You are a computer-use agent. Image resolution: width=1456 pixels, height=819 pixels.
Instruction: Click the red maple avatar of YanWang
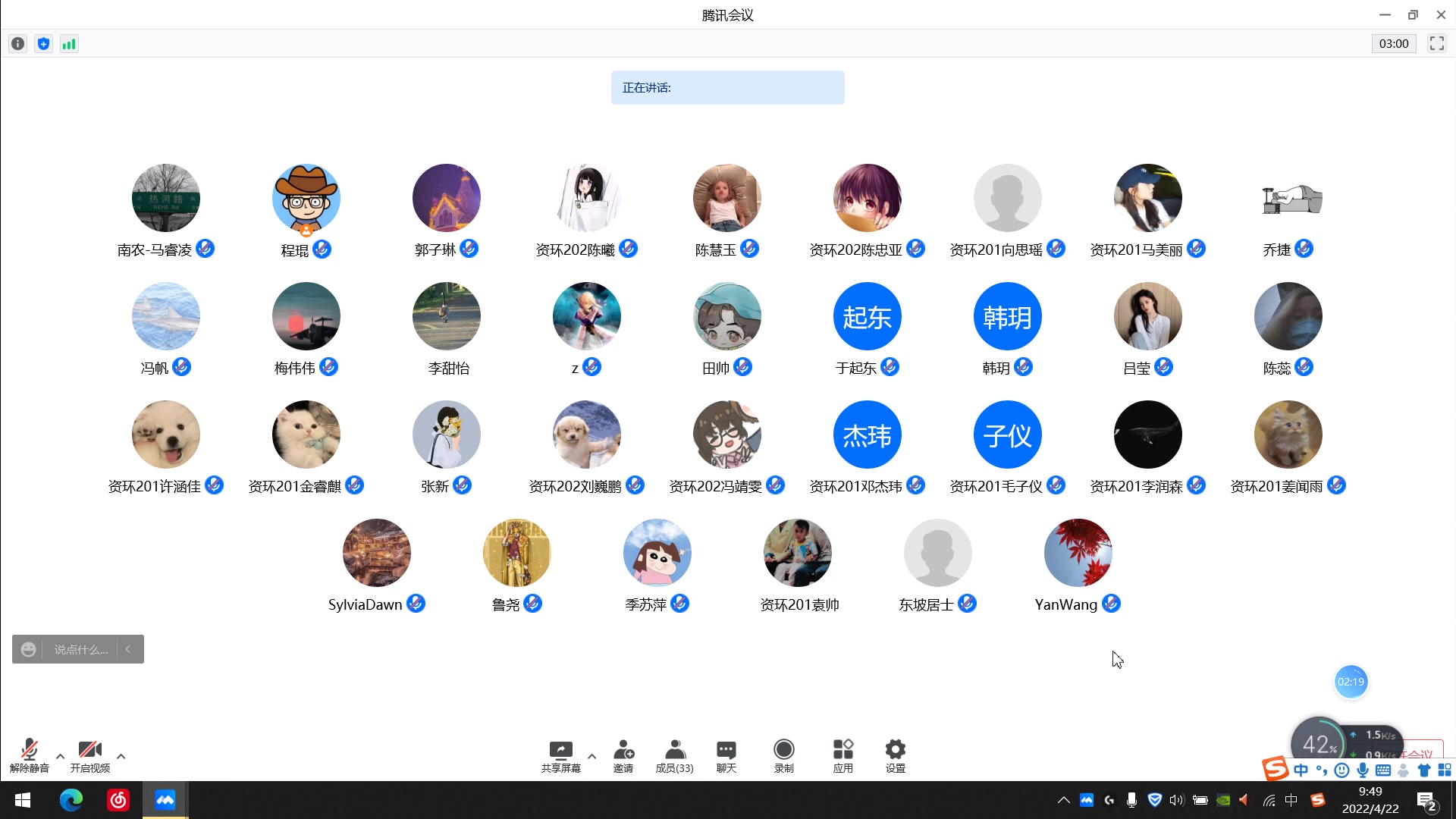click(x=1078, y=553)
